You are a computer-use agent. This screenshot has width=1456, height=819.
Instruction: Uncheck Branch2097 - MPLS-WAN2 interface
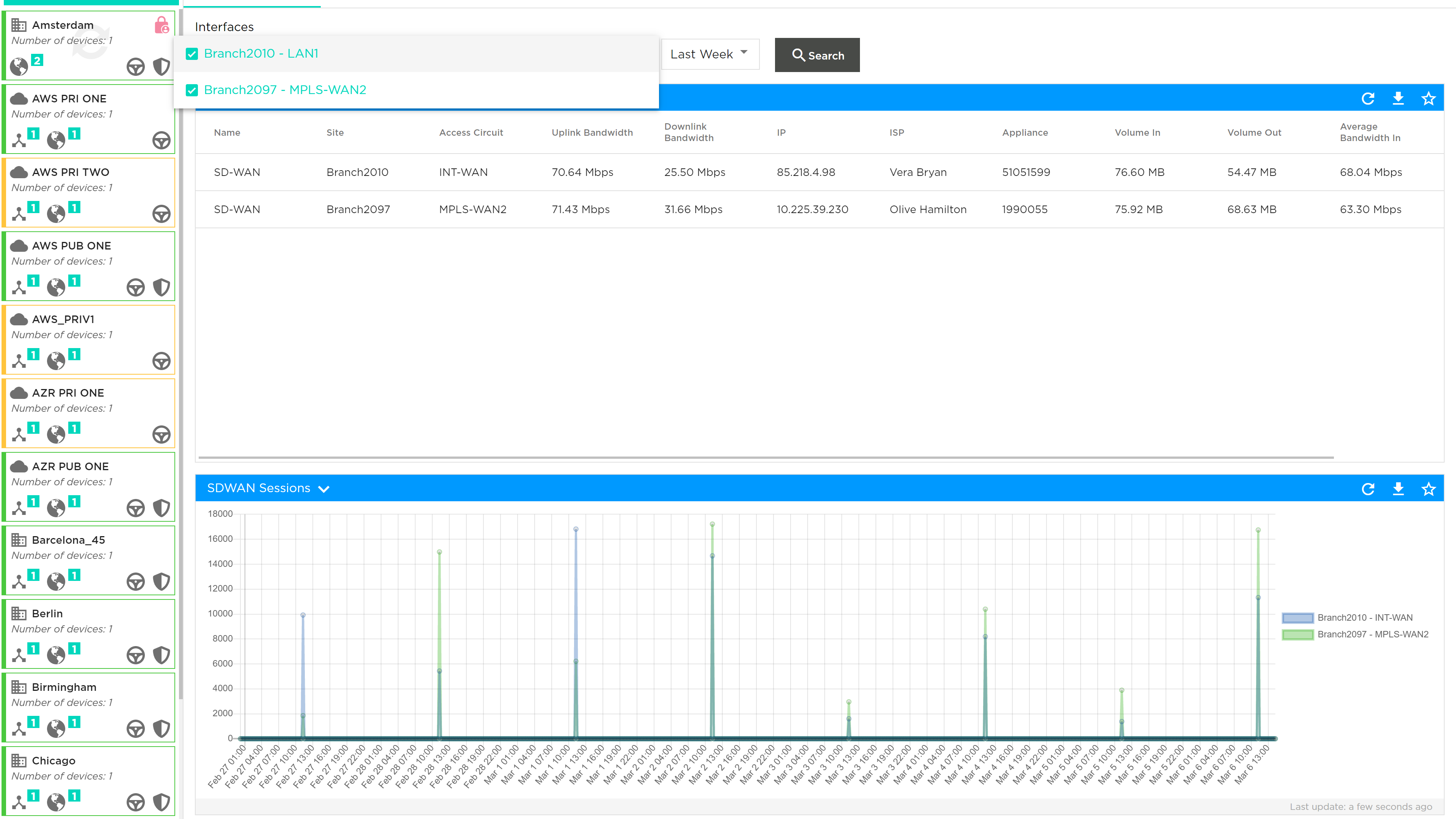(192, 91)
